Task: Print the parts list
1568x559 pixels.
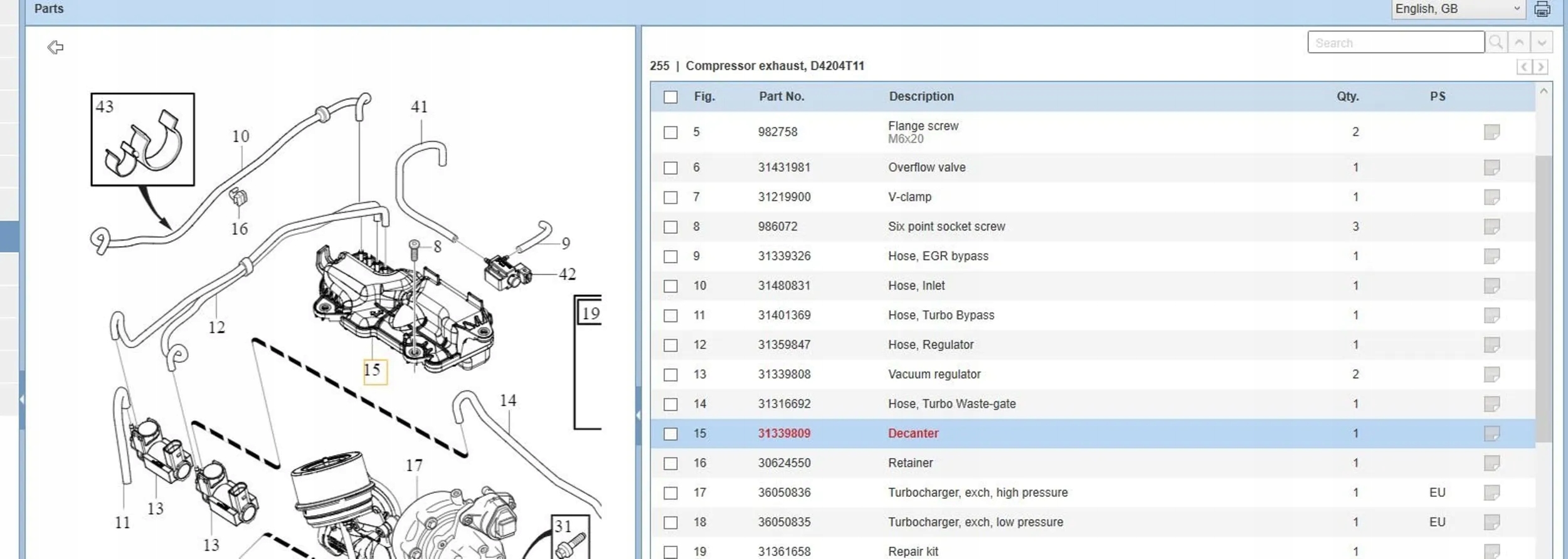Action: click(x=1542, y=9)
